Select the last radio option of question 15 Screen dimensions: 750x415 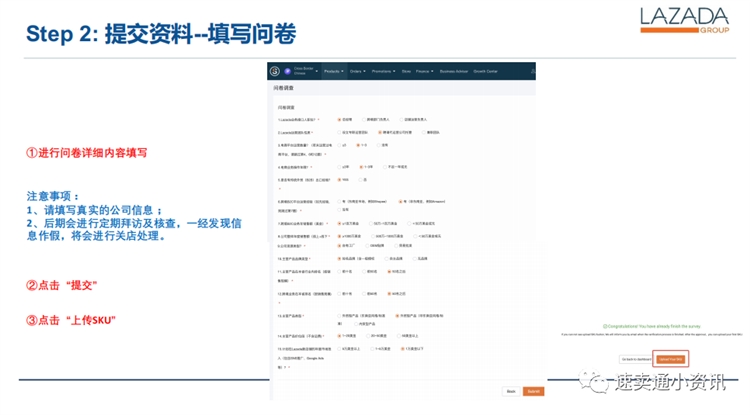click(403, 349)
